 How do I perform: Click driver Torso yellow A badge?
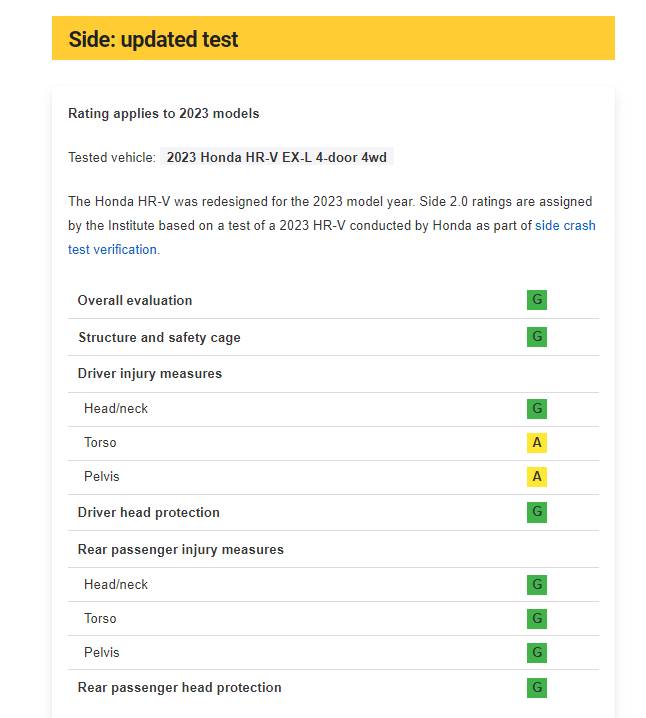click(x=537, y=443)
